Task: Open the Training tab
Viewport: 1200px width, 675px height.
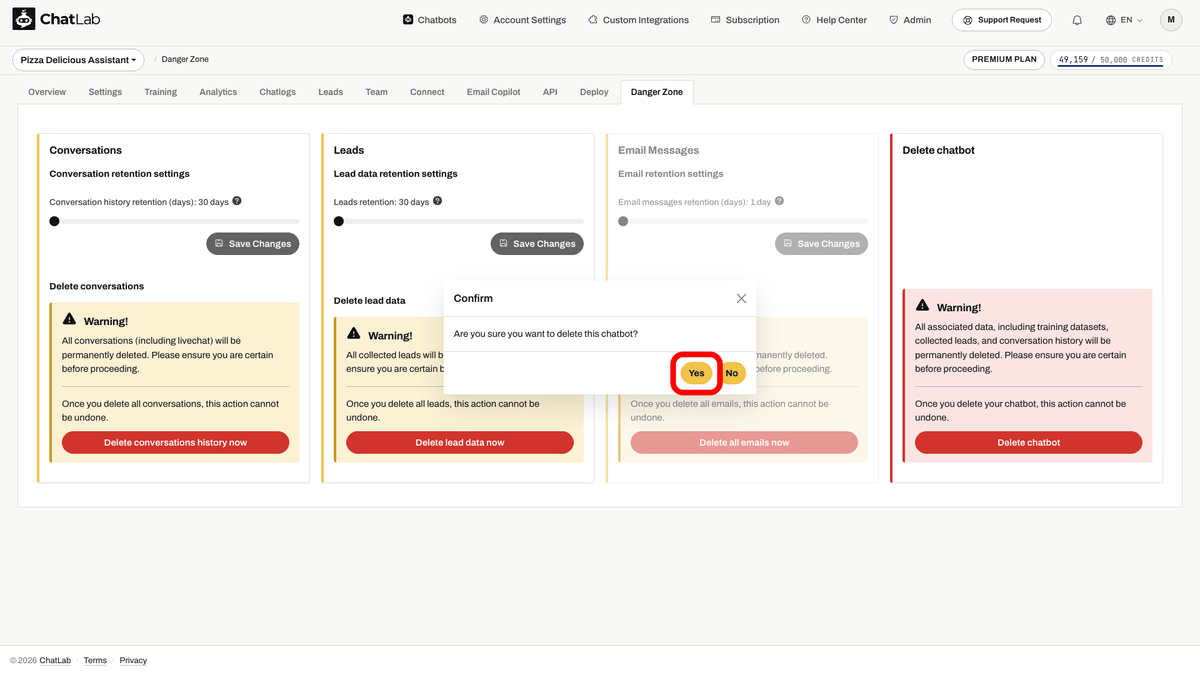Action: coord(160,92)
